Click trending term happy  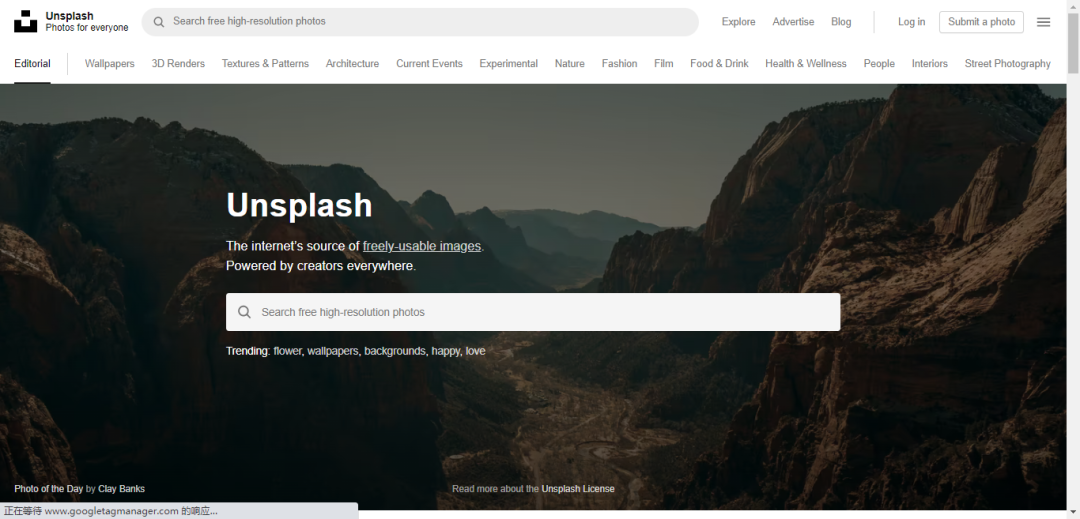click(x=446, y=351)
